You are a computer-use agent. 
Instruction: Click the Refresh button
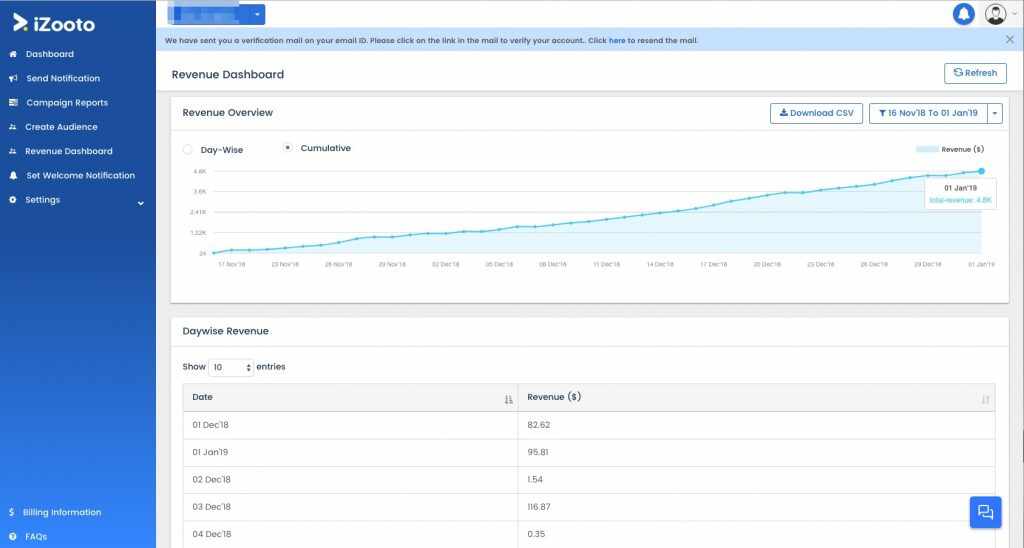point(975,73)
